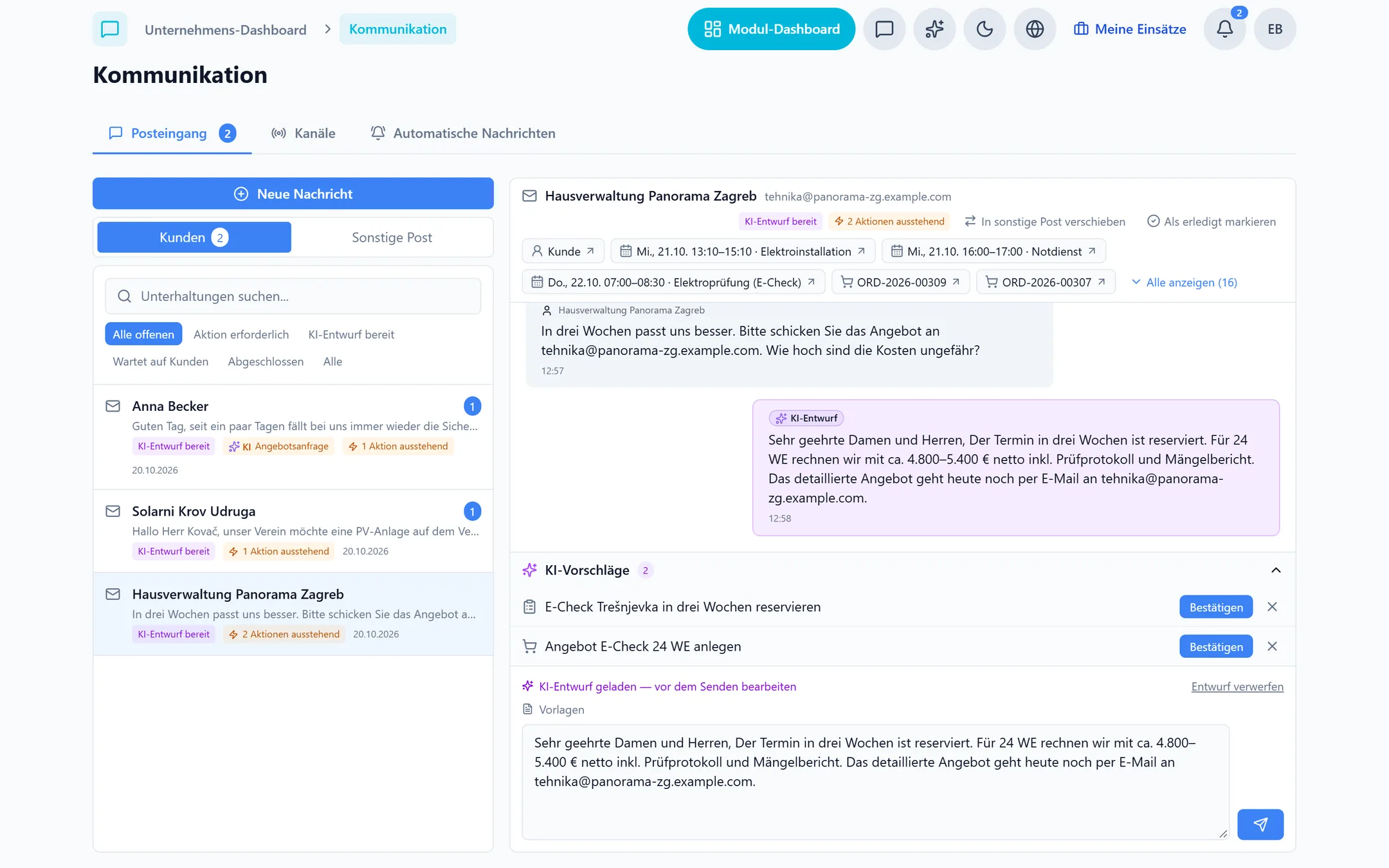Open the AI sparkles assistant icon
The image size is (1389, 868).
coord(934,29)
